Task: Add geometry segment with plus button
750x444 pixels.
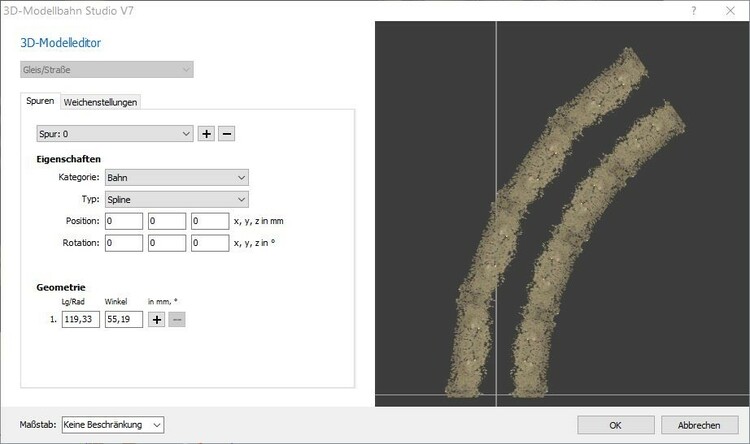Action: coord(156,320)
